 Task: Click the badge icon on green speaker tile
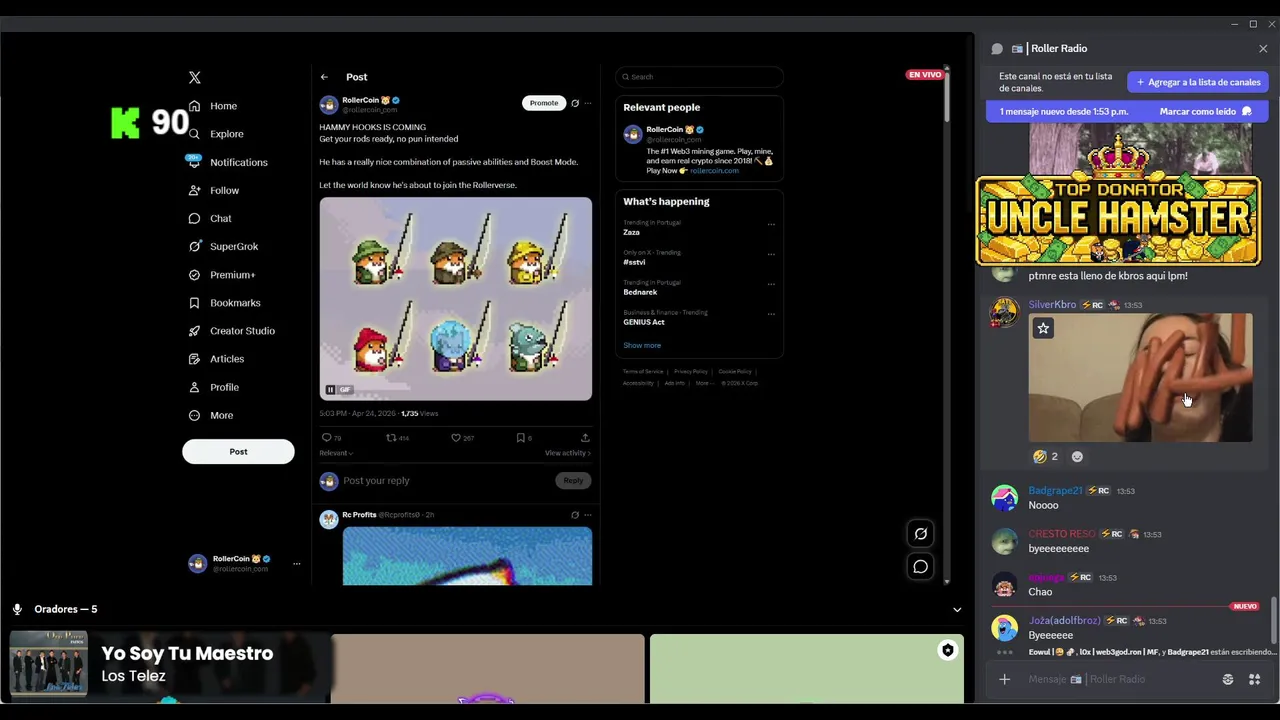(948, 651)
